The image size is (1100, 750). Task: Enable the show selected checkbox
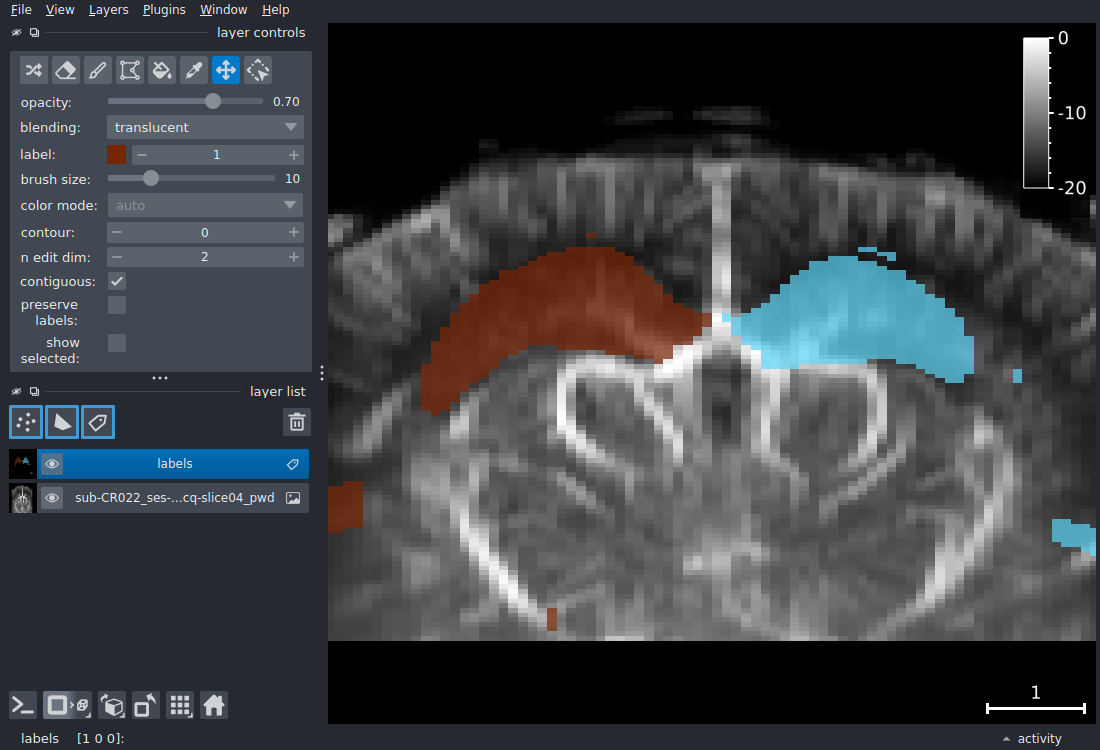117,343
